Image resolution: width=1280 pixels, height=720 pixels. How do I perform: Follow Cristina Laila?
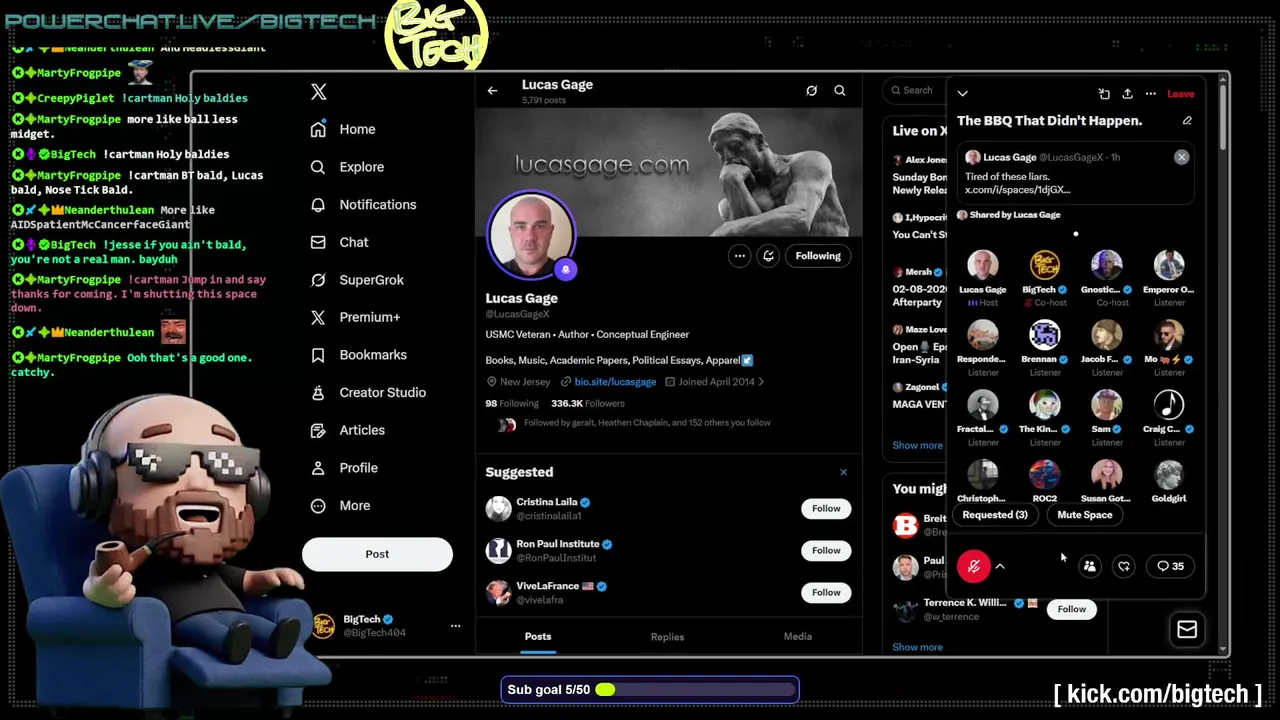pos(826,509)
